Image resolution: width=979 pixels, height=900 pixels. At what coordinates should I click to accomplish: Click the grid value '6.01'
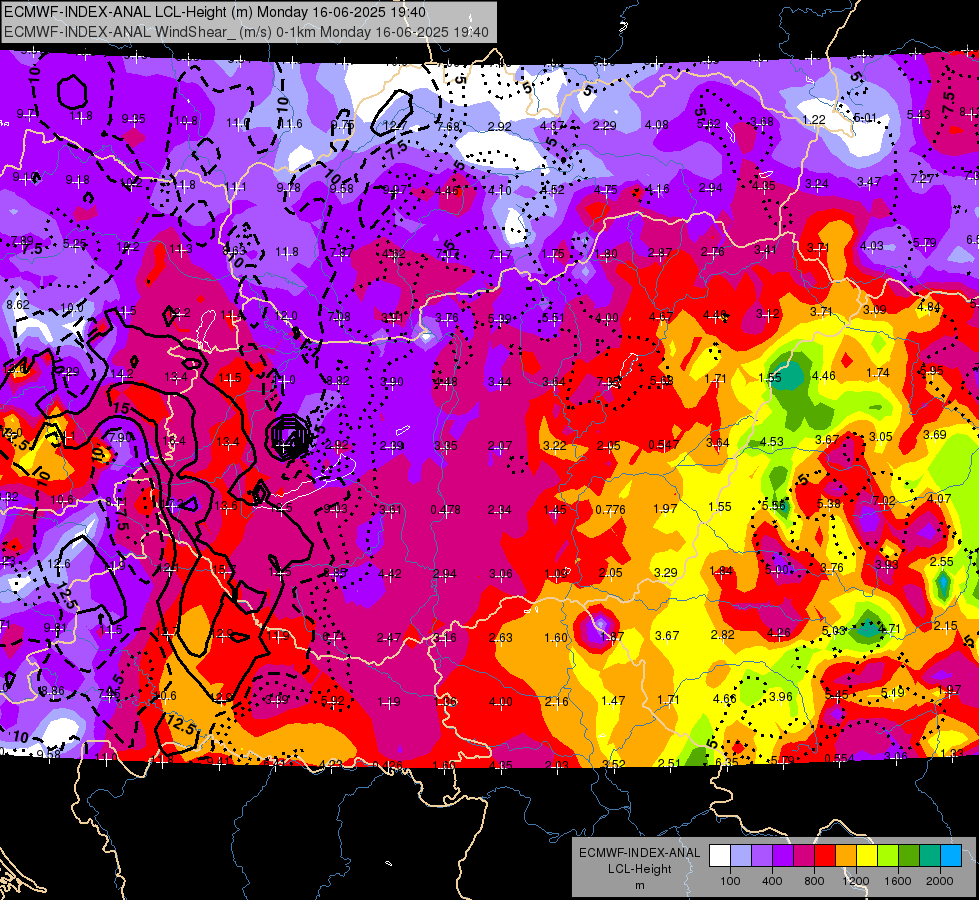click(x=865, y=117)
